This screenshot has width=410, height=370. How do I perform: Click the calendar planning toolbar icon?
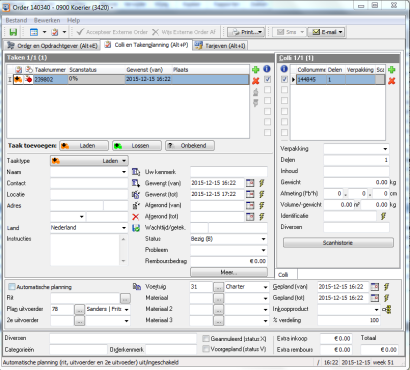[x=34, y=32]
